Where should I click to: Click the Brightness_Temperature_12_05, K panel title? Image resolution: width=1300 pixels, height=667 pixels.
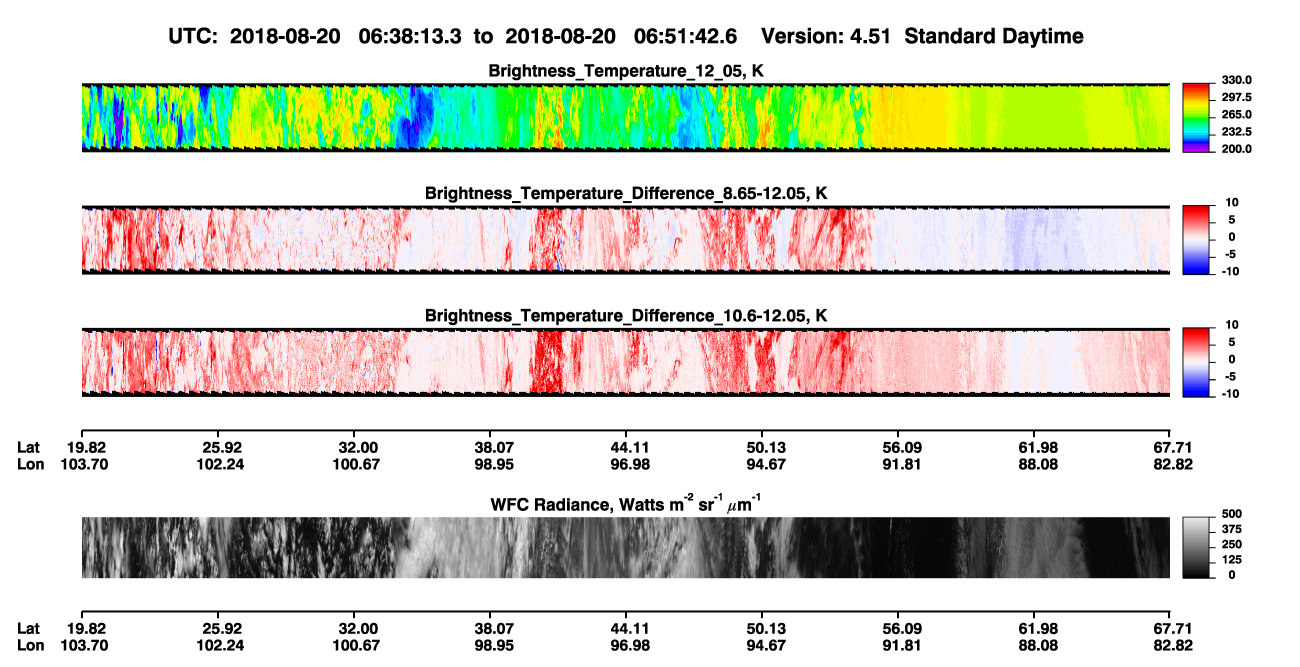click(626, 71)
